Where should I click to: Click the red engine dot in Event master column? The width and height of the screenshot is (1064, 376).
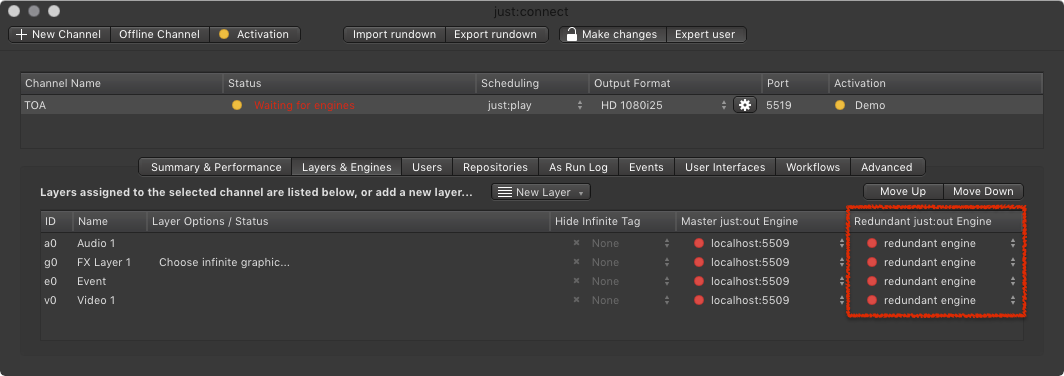(699, 281)
